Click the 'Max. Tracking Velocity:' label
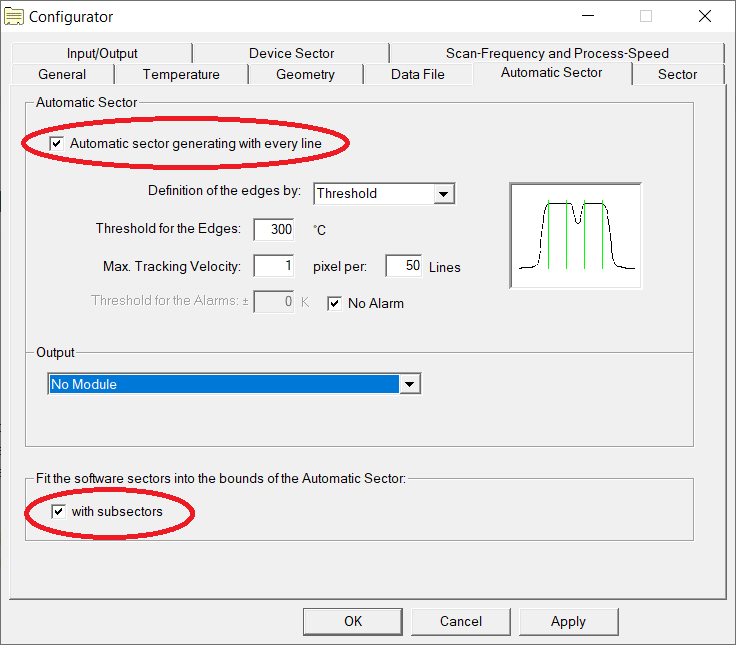The image size is (736, 645). 172,267
